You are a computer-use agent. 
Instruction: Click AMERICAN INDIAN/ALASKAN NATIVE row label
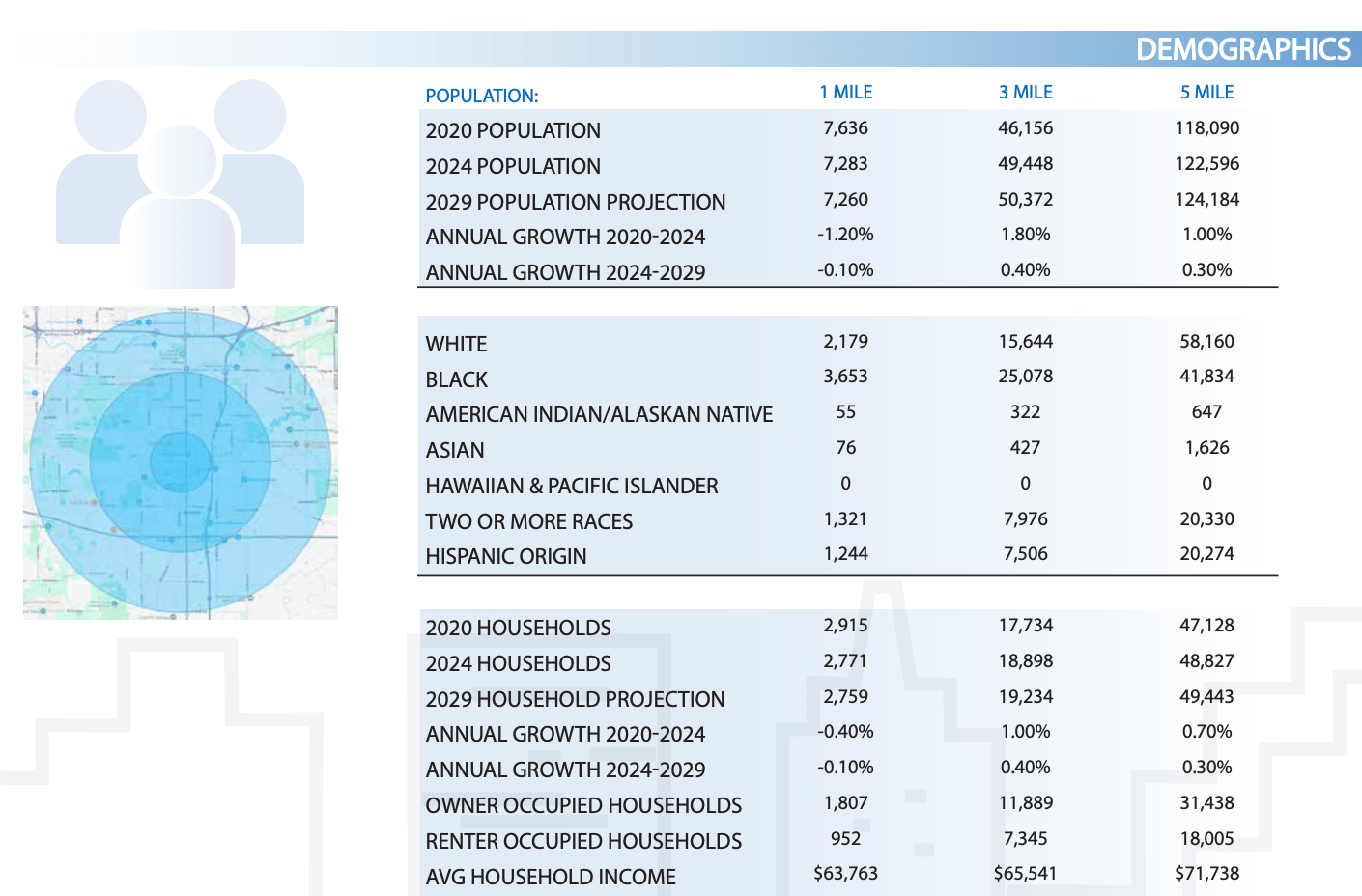pos(599,414)
